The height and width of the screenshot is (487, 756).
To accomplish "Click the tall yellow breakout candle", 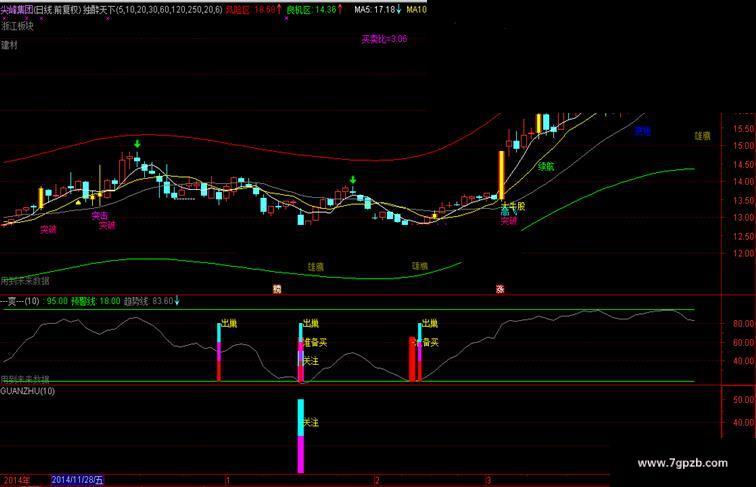I will [501, 175].
